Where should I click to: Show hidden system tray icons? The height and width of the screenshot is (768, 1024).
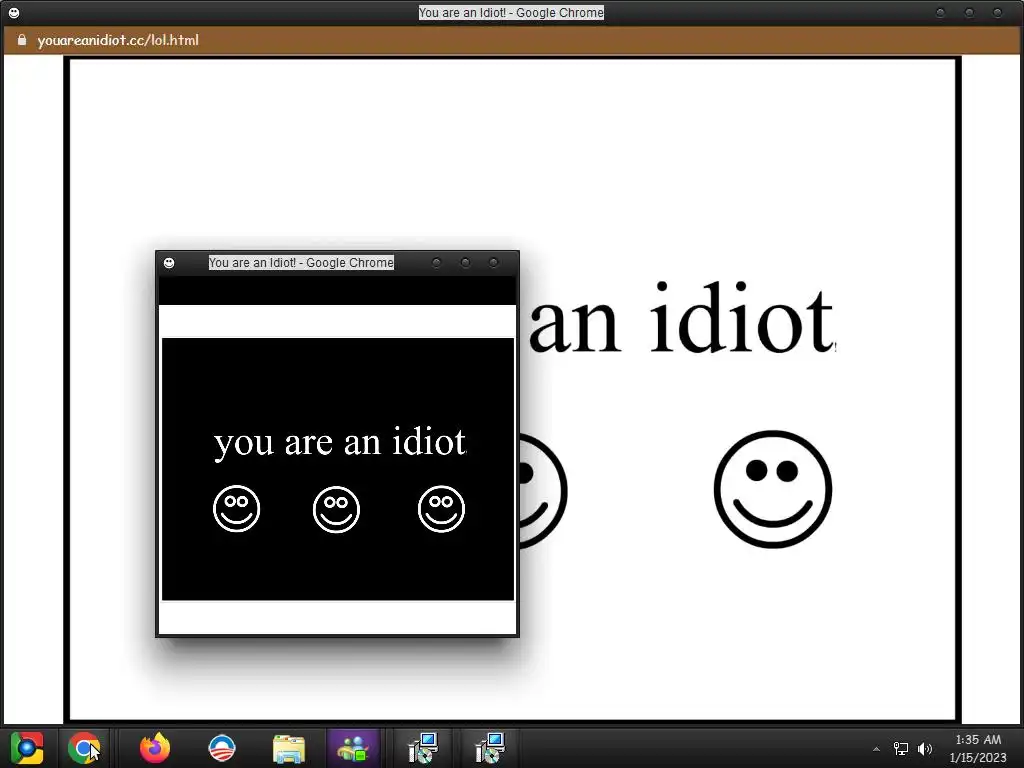pyautogui.click(x=876, y=749)
